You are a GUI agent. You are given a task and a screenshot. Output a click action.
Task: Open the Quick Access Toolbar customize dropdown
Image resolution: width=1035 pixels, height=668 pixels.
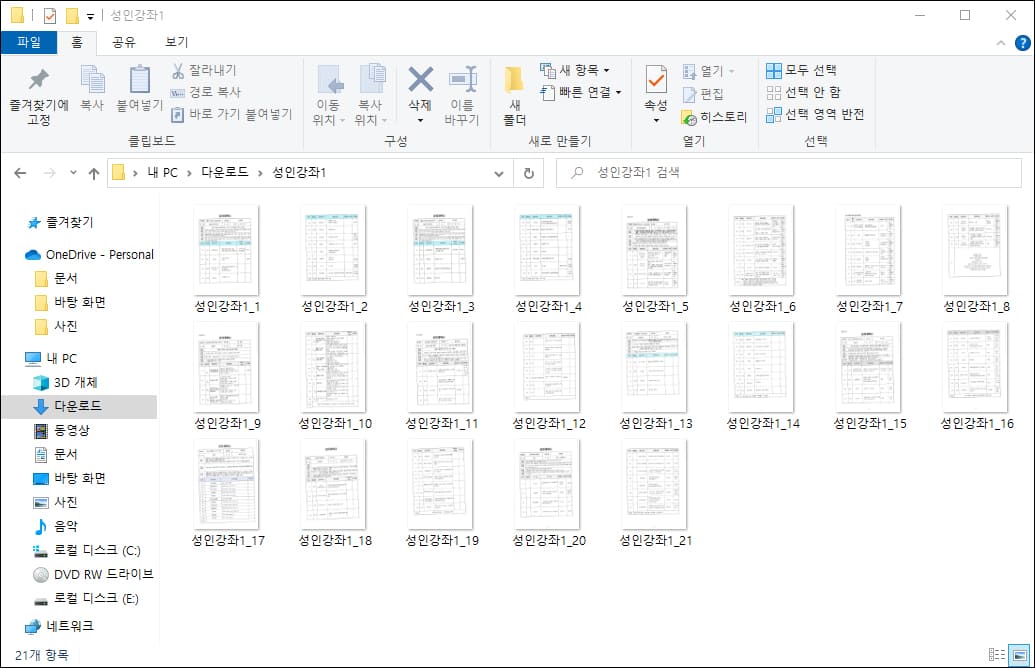(x=90, y=17)
